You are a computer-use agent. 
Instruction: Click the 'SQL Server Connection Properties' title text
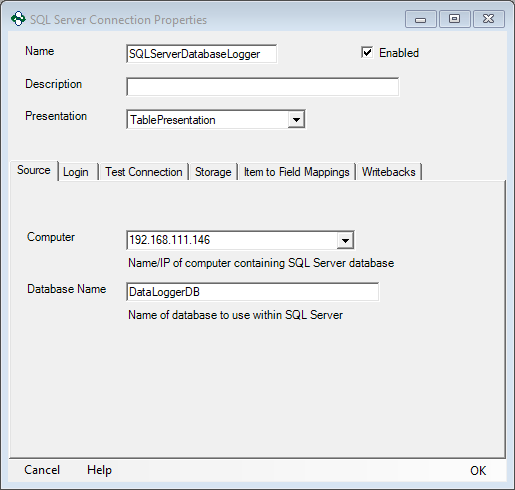(x=119, y=20)
